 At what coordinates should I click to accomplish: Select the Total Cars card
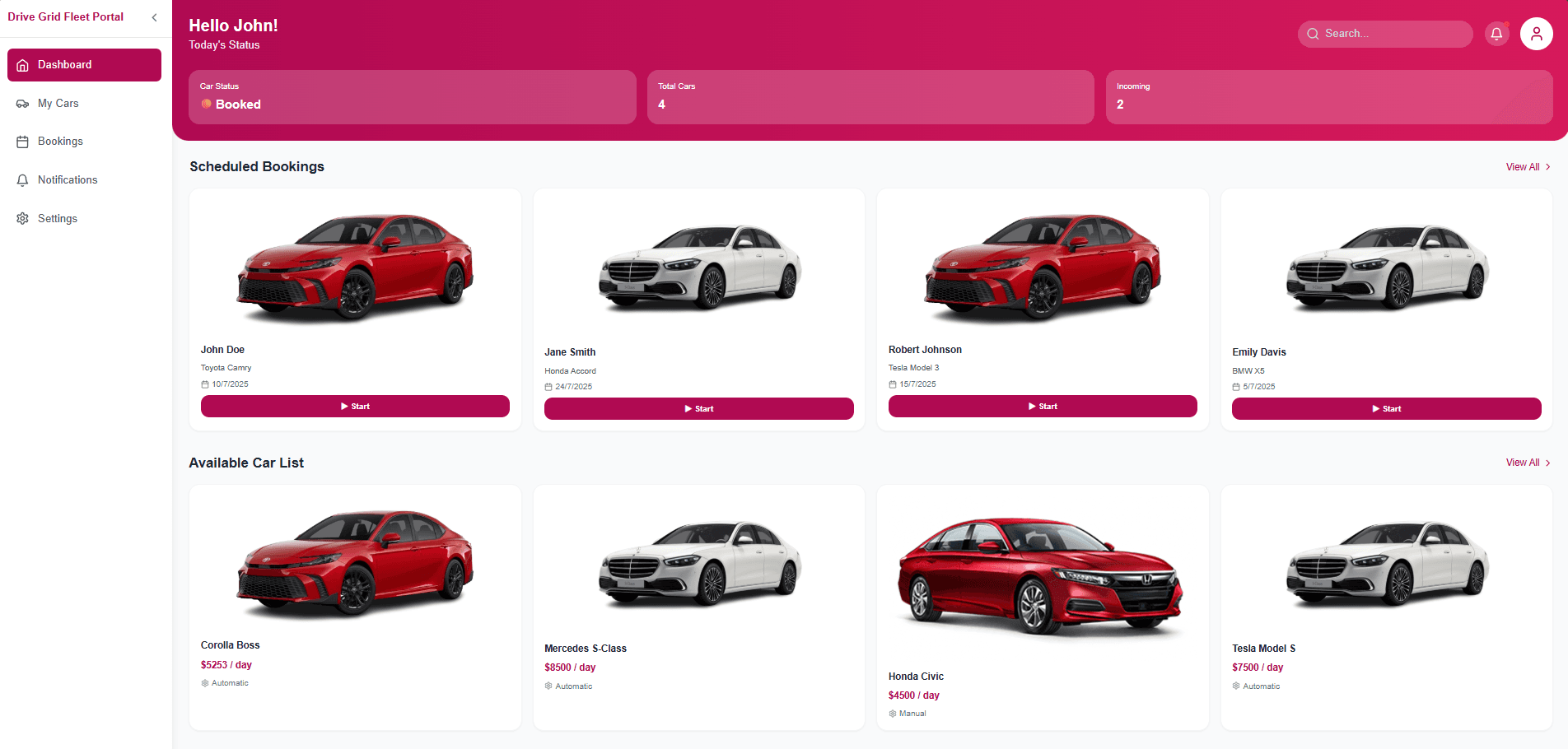[x=870, y=97]
